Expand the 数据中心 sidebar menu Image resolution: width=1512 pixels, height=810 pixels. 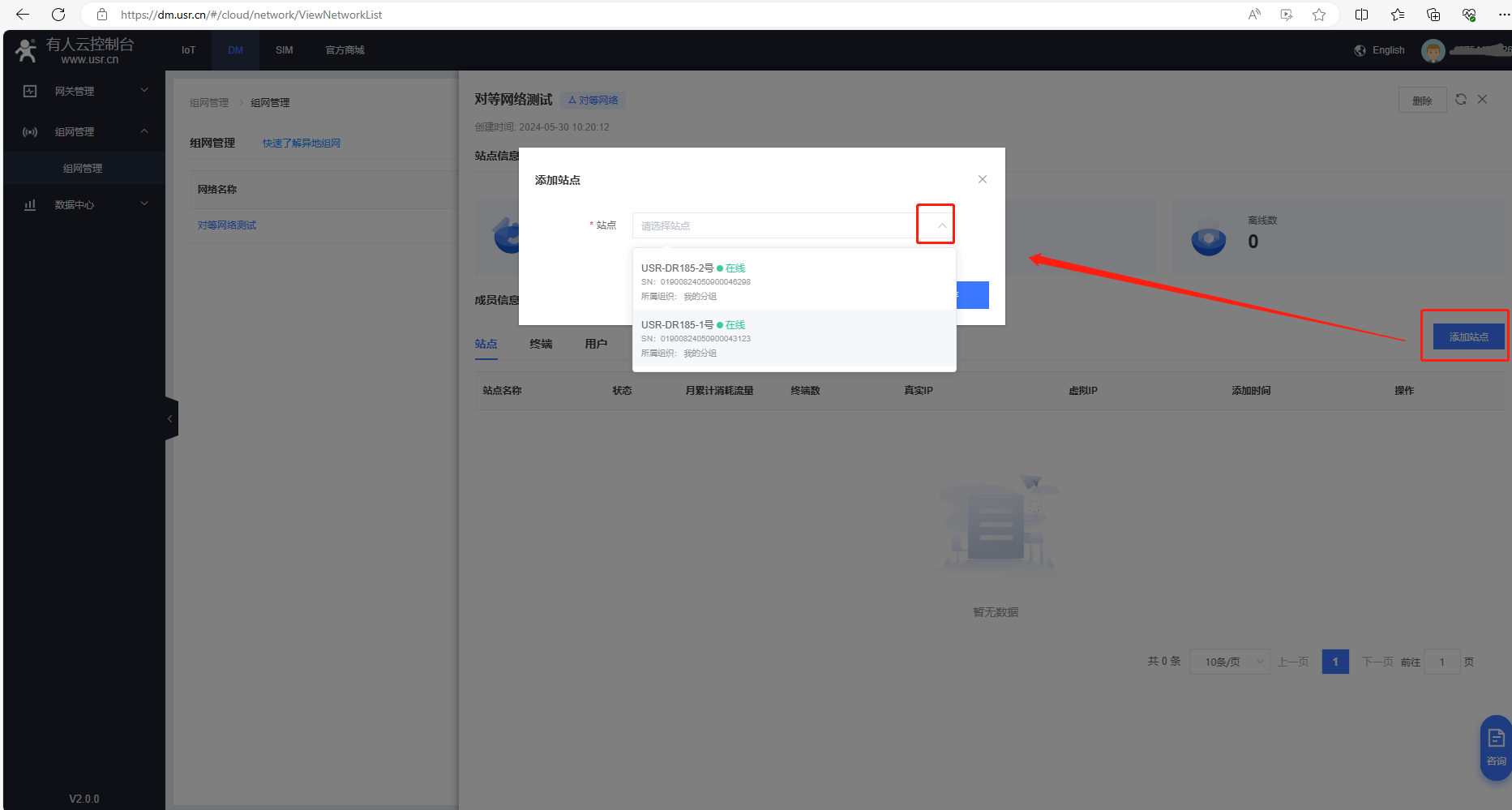coord(84,204)
